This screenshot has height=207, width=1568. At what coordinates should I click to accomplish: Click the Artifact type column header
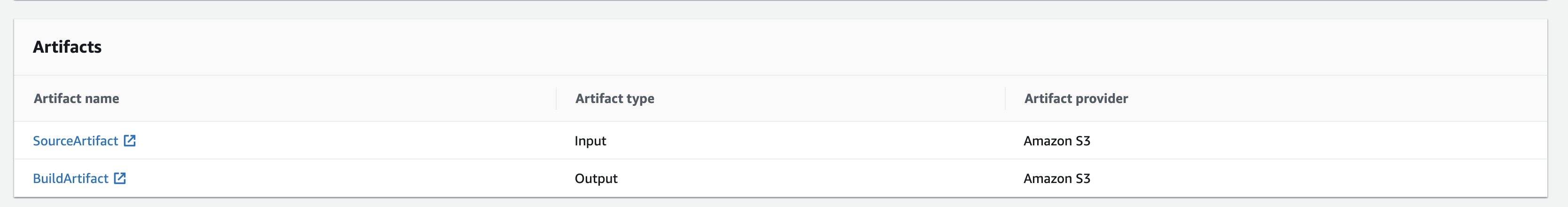614,99
